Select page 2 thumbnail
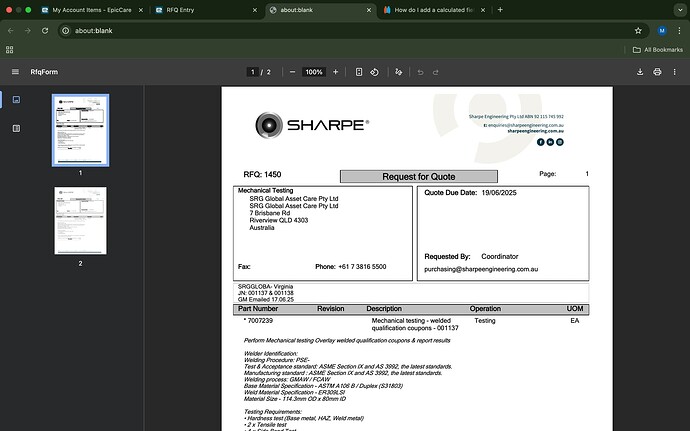The image size is (690, 431). click(x=81, y=221)
